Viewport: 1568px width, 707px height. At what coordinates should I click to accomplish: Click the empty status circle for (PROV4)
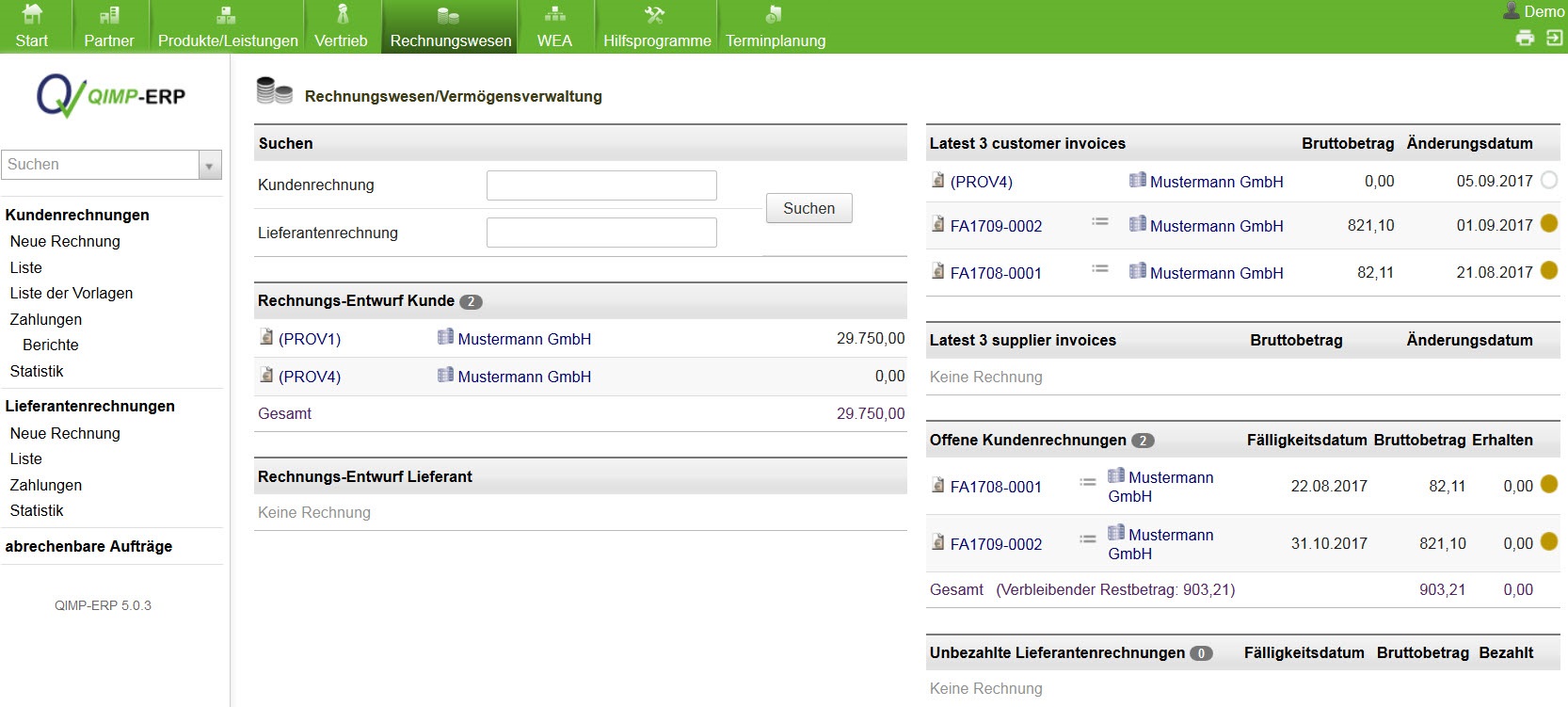coord(1548,180)
